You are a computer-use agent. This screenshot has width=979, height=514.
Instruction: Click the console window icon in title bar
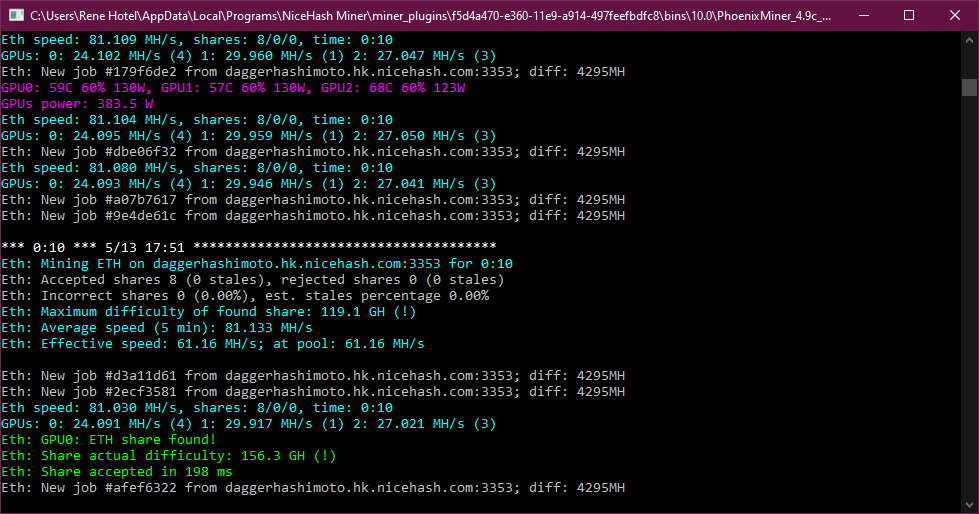(x=16, y=15)
